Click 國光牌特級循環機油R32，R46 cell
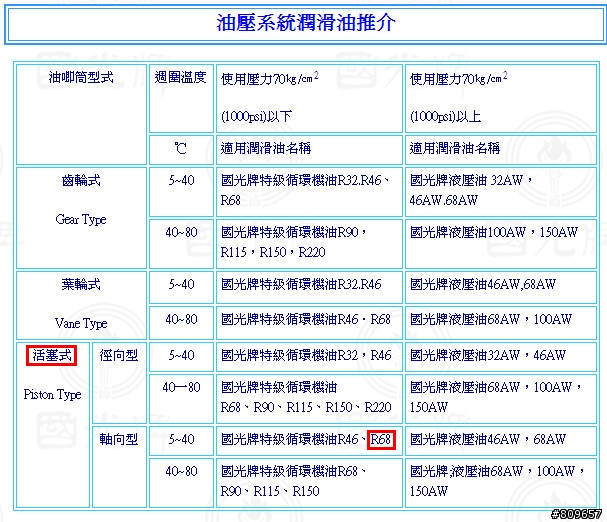 [x=309, y=357]
